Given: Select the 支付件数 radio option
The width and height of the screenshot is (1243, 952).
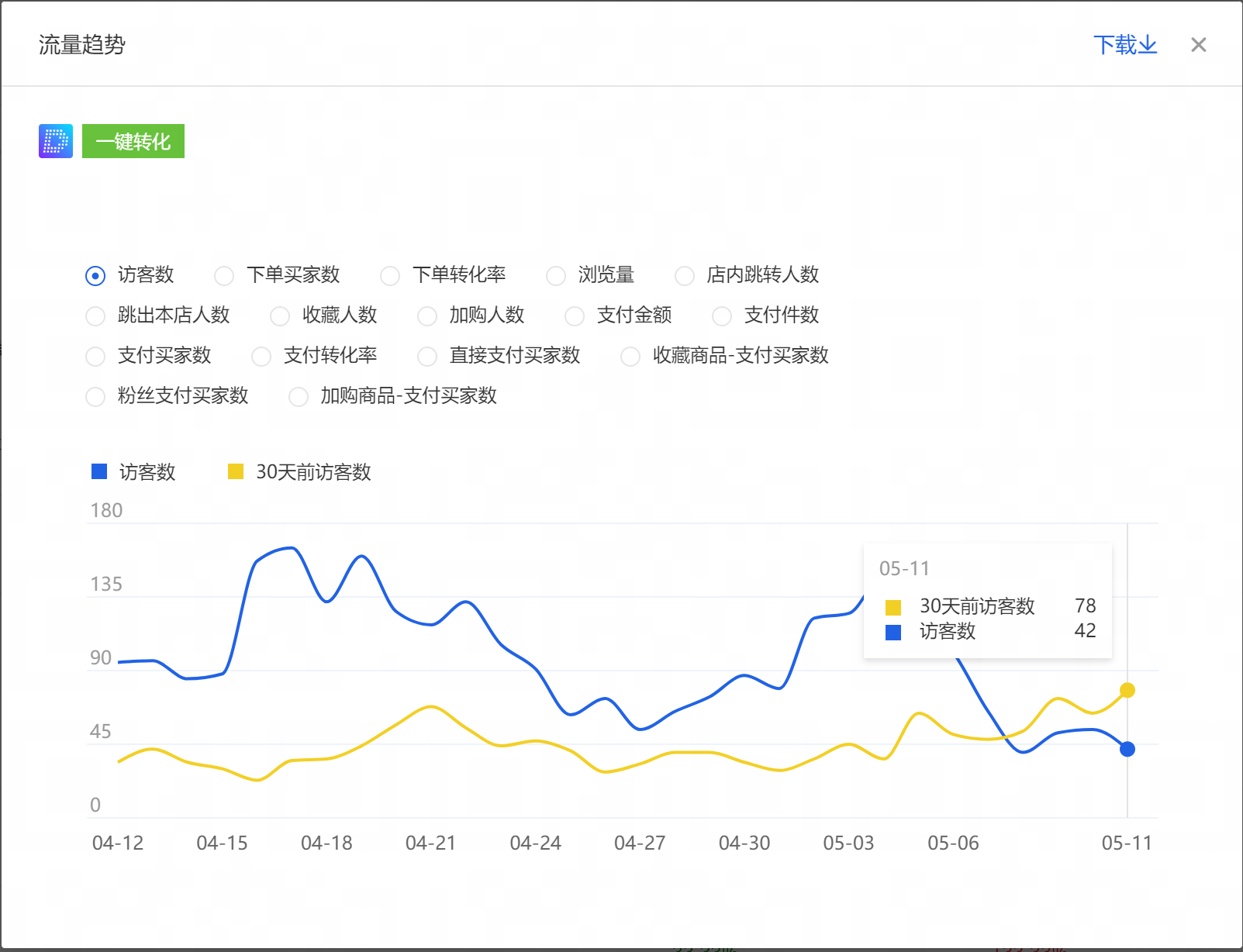Looking at the screenshot, I should pos(722,316).
